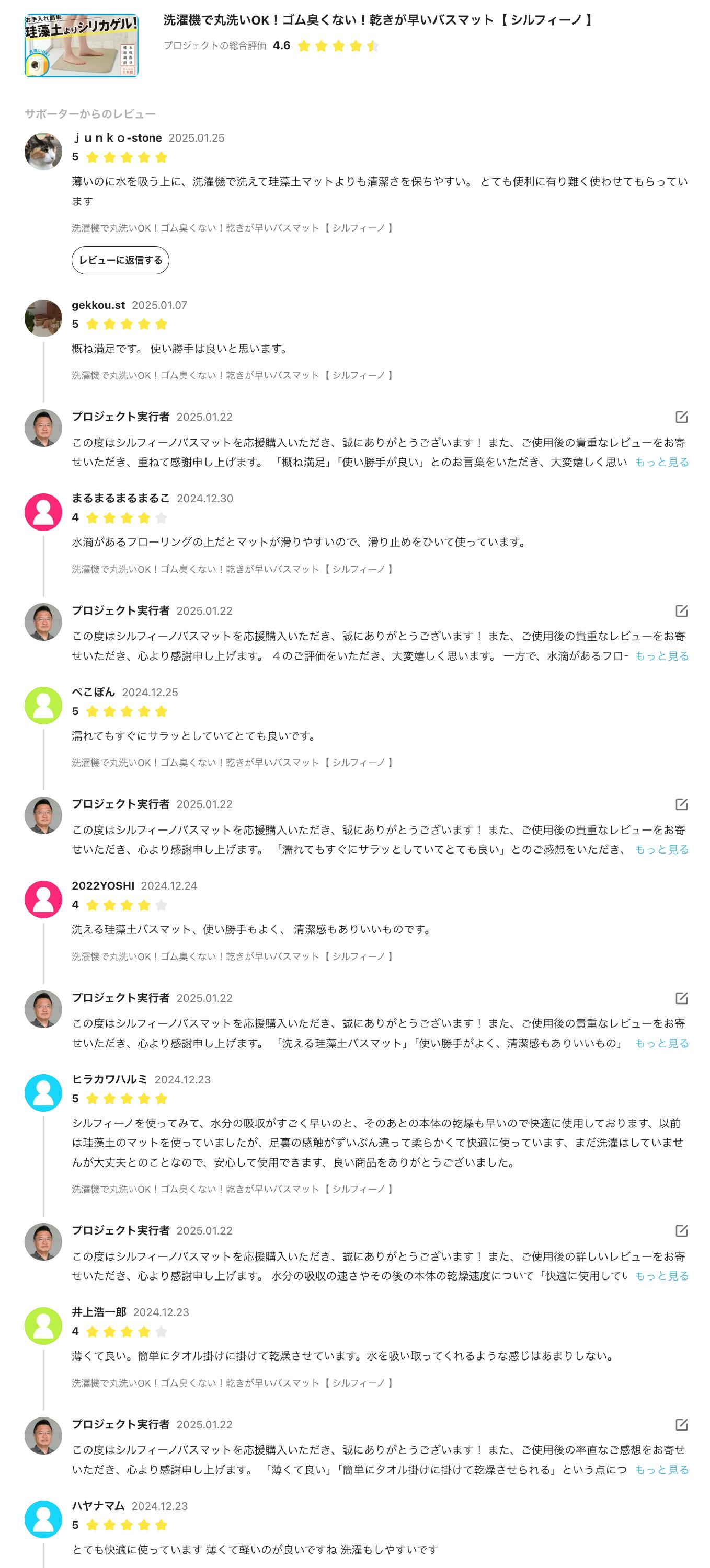This screenshot has width=710, height=1568.
Task: Expand reply to 井上浩一郎 with もっと見る
Action: point(661,1469)
